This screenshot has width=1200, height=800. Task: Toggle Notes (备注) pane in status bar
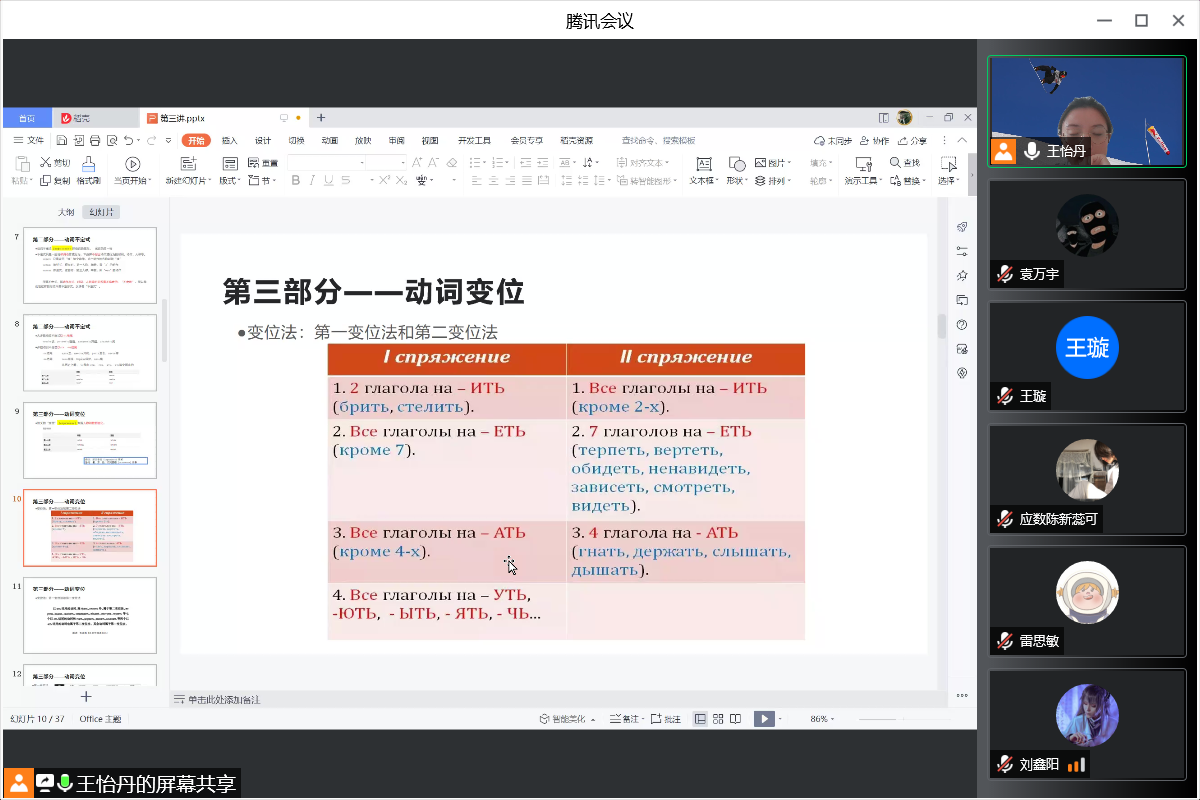pyautogui.click(x=626, y=719)
